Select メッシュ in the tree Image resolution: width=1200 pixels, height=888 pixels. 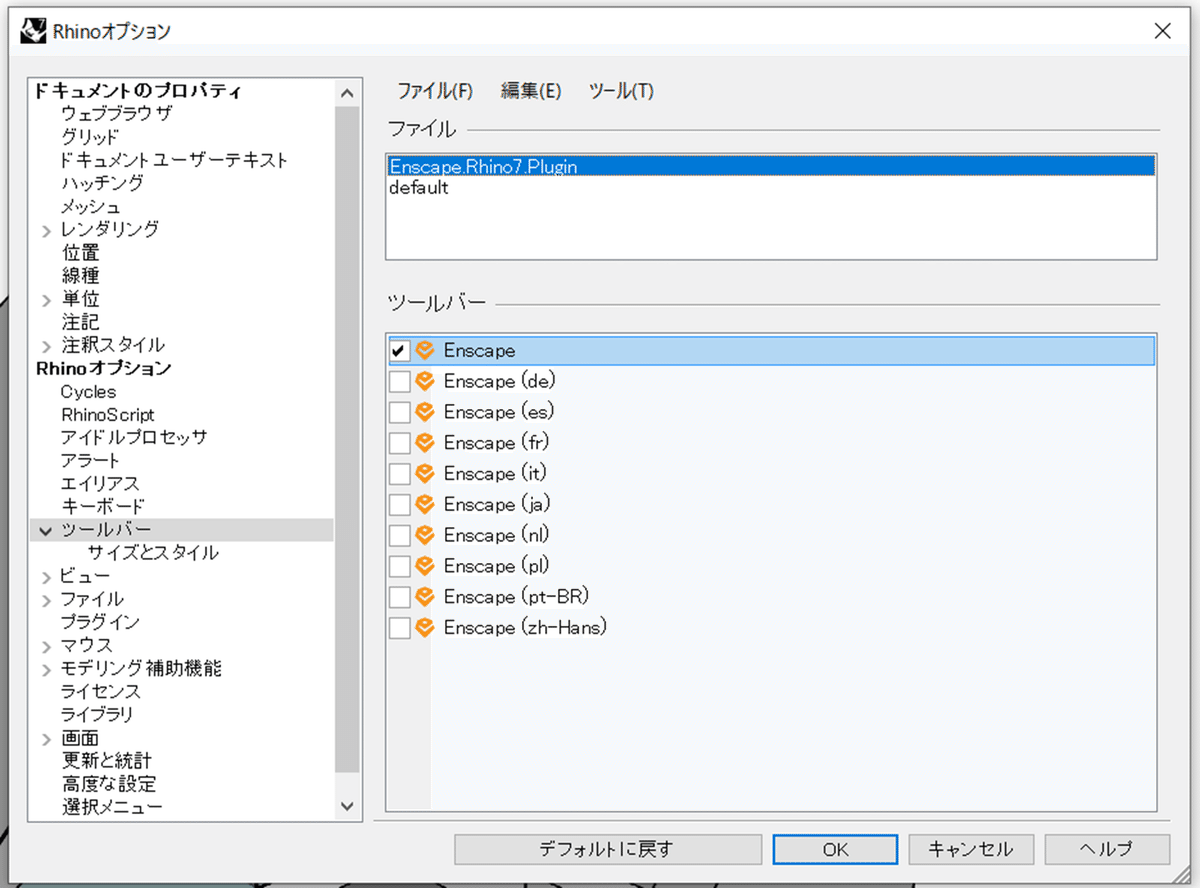(91, 207)
